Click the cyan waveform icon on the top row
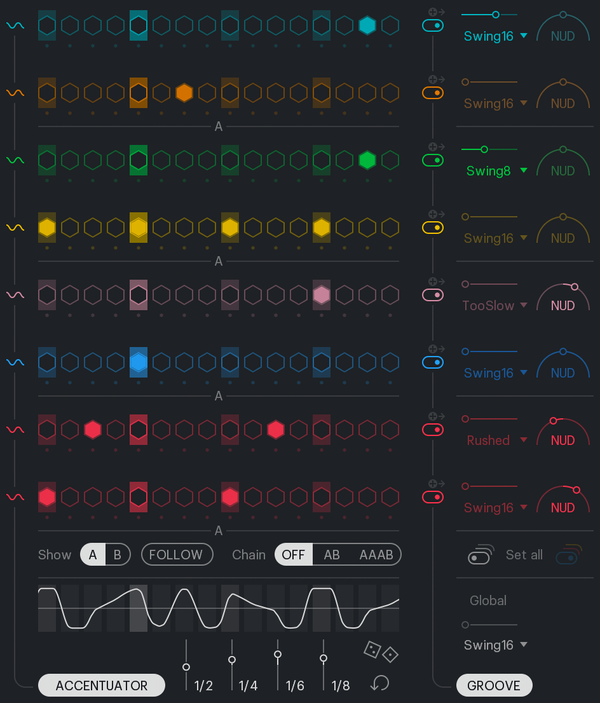This screenshot has width=600, height=703. pyautogui.click(x=15, y=26)
